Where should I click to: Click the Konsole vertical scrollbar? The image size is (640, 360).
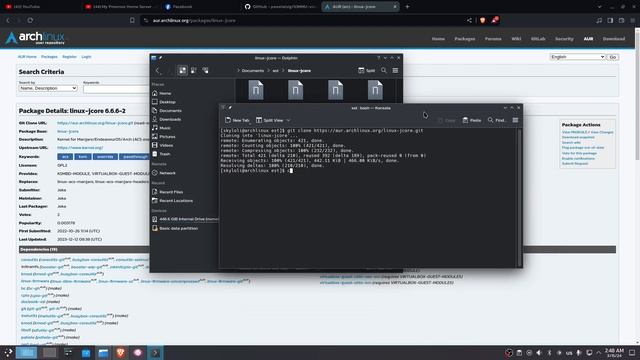(520, 198)
